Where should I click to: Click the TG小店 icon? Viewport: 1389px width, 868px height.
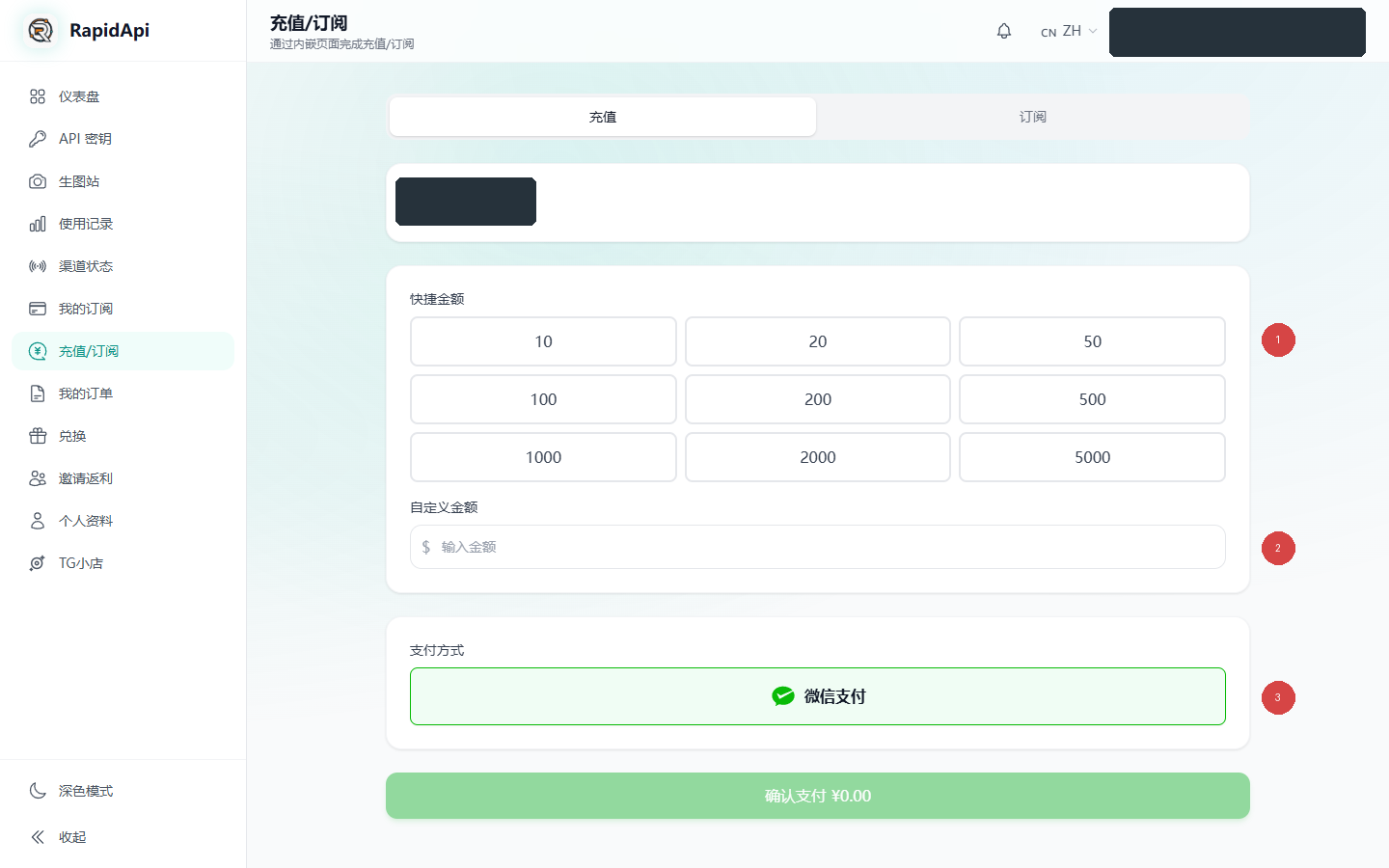(x=38, y=563)
